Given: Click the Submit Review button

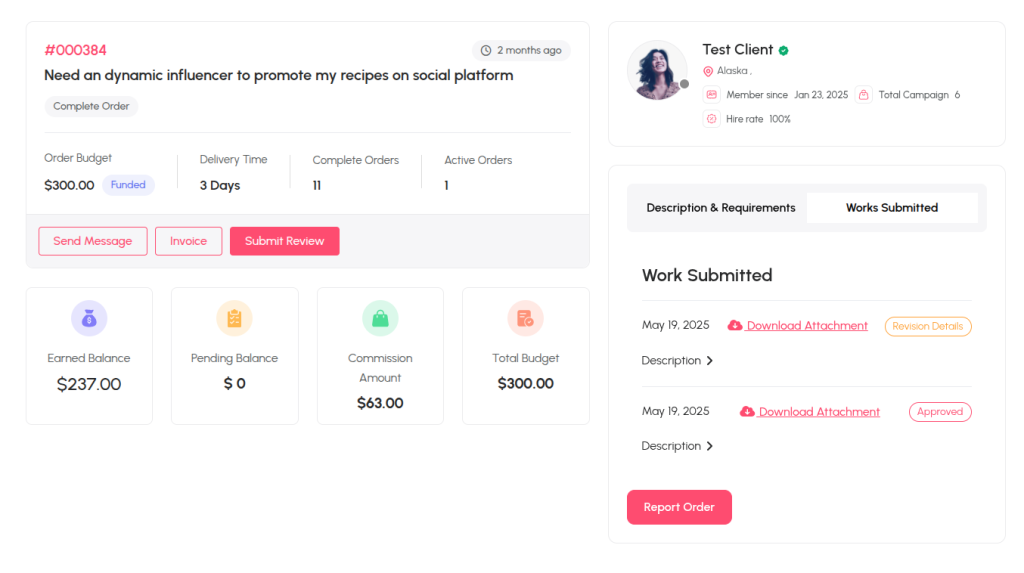Looking at the screenshot, I should coord(285,241).
